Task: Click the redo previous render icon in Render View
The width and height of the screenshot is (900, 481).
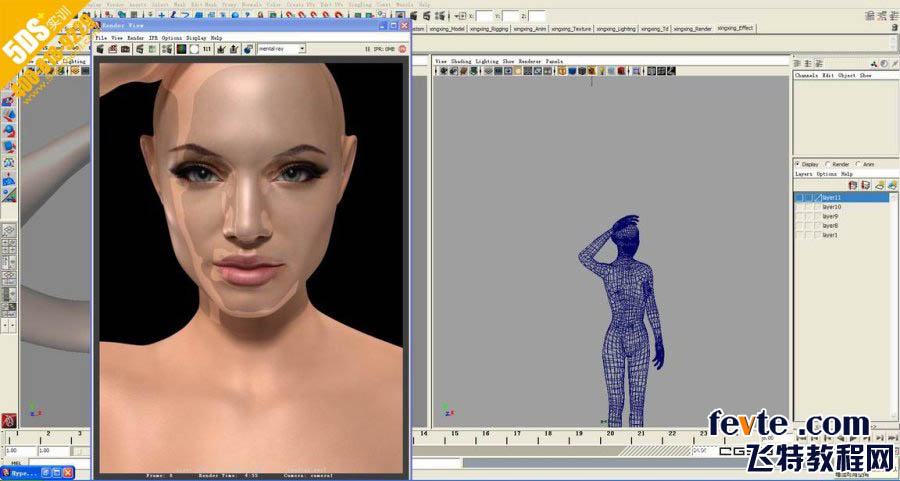Action: click(x=100, y=49)
